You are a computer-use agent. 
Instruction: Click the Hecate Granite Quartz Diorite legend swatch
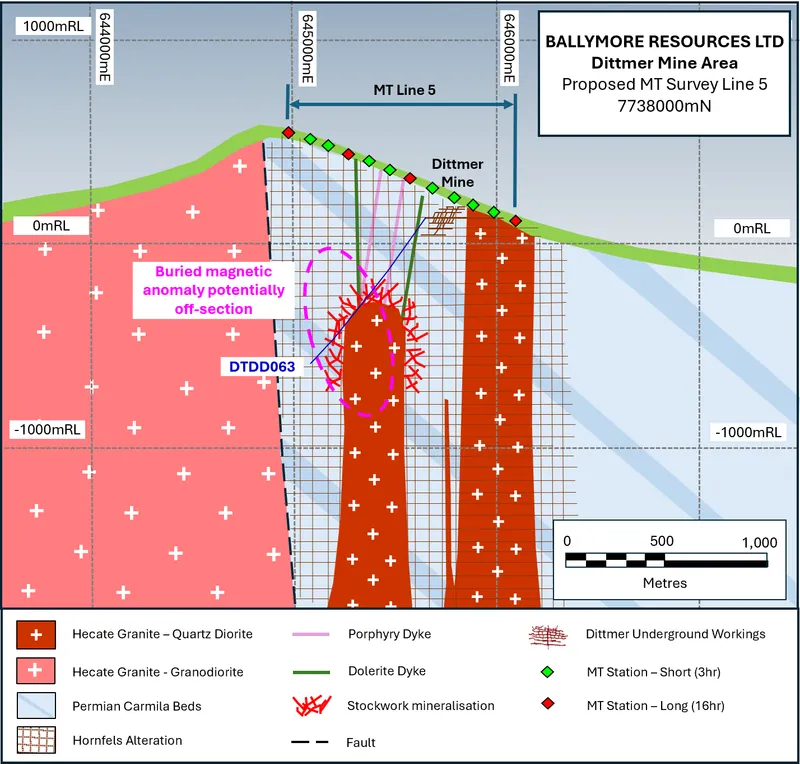(36, 635)
